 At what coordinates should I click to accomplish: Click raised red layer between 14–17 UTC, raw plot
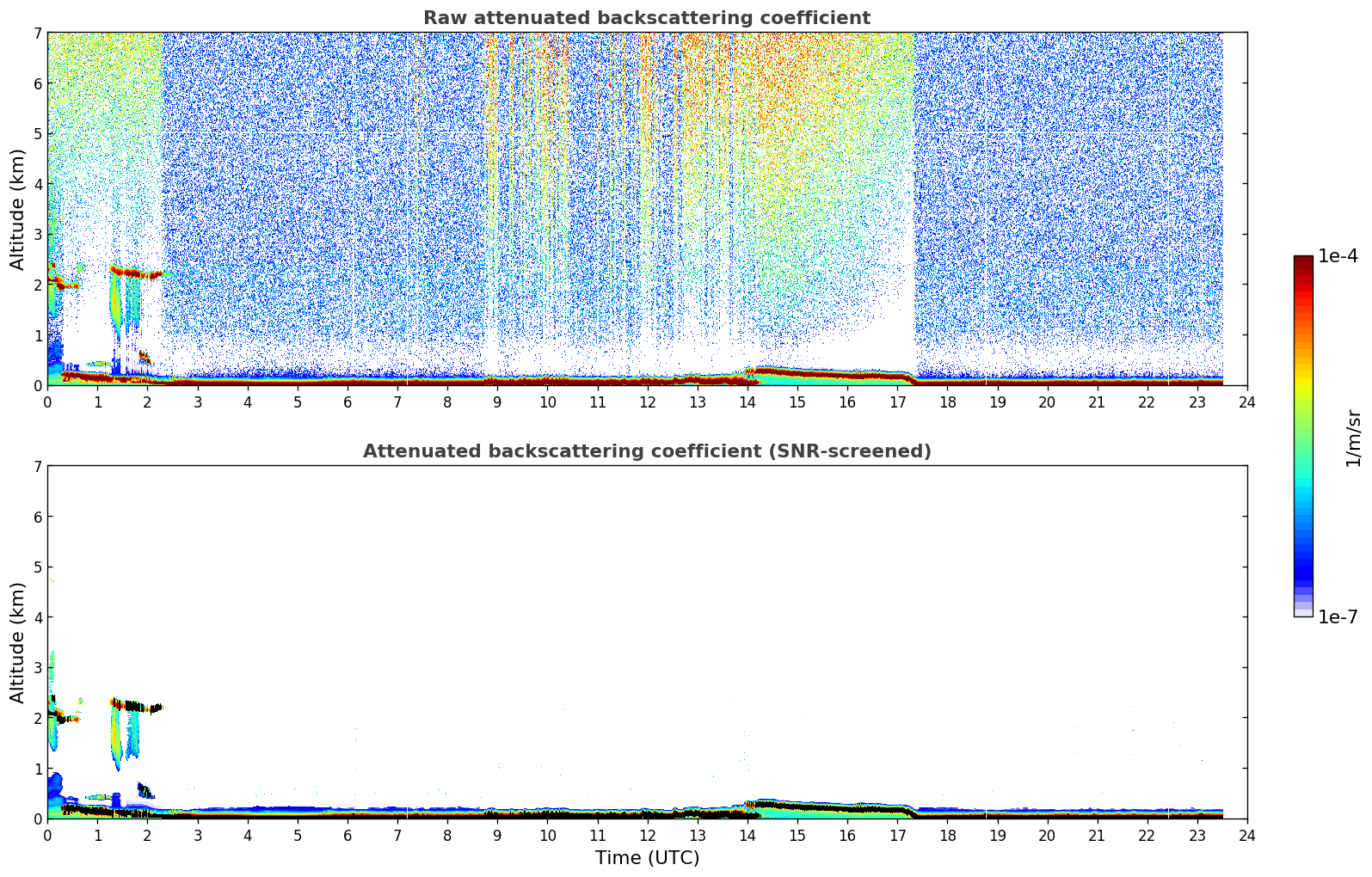point(826,373)
